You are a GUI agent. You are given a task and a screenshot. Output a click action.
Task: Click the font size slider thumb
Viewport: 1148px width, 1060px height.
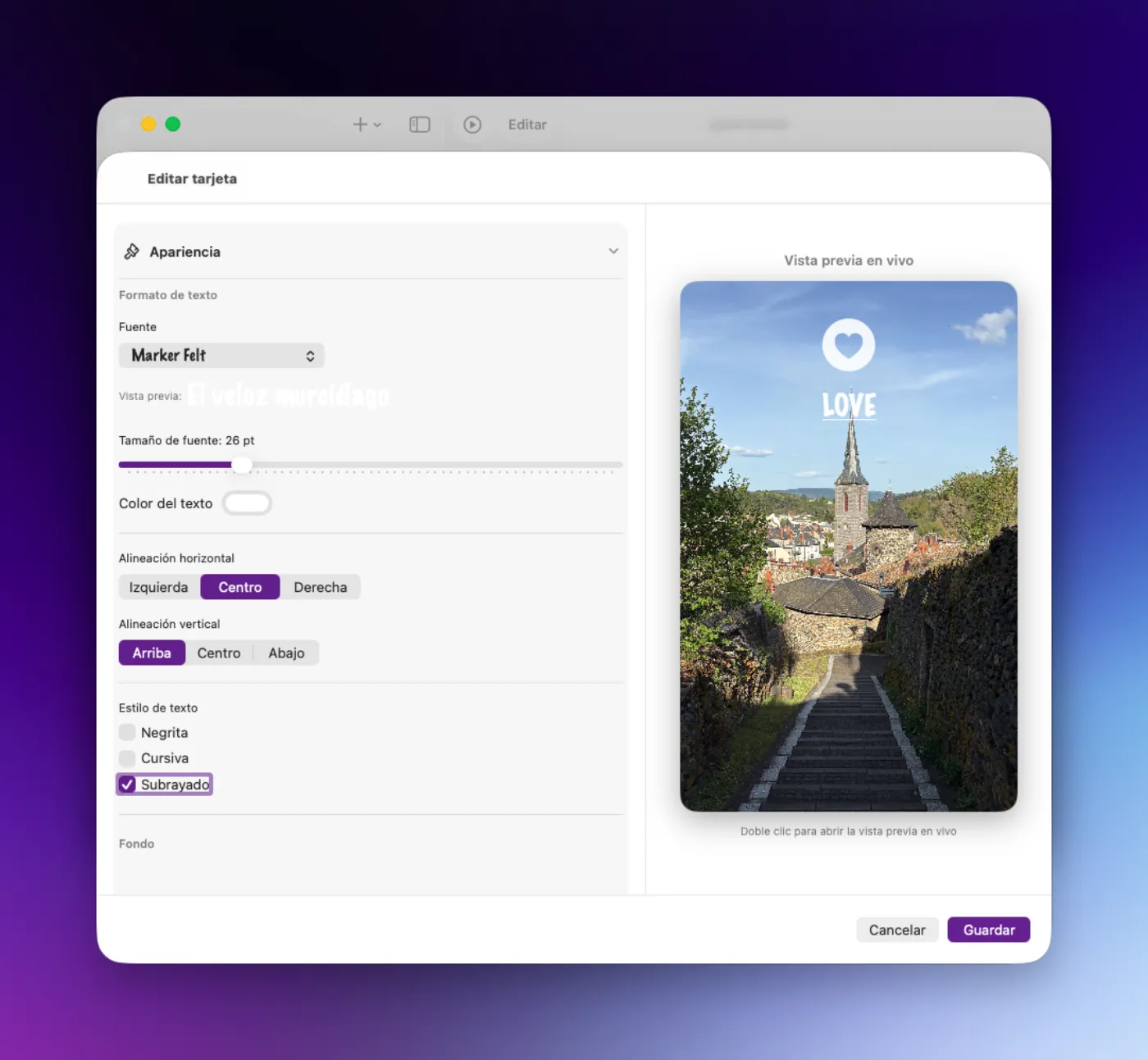242,465
